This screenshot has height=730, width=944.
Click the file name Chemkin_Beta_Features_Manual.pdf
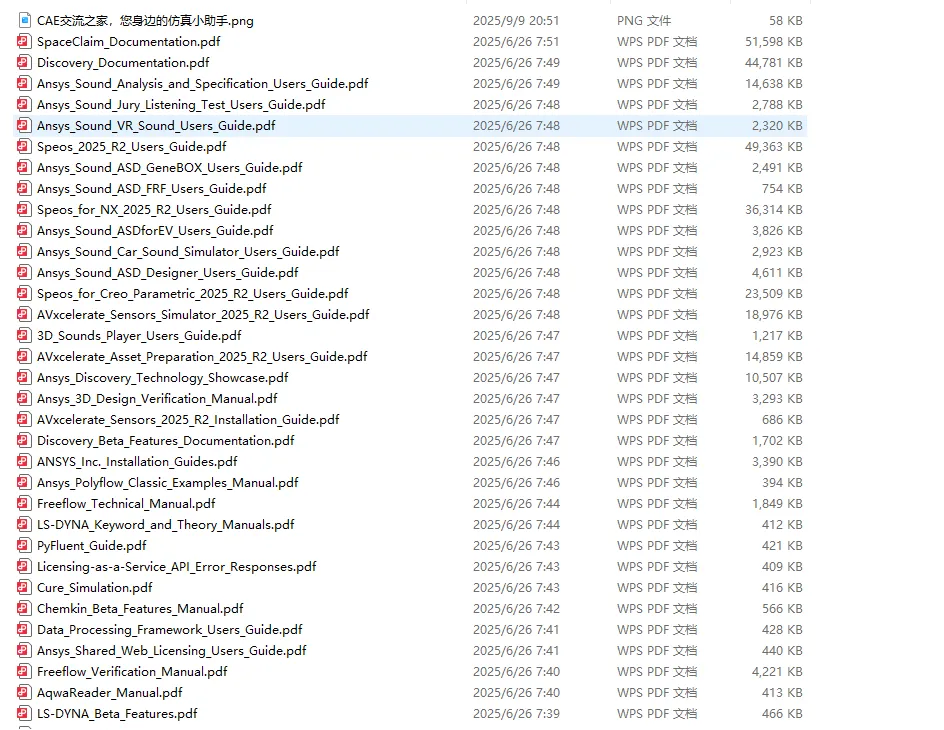point(140,608)
